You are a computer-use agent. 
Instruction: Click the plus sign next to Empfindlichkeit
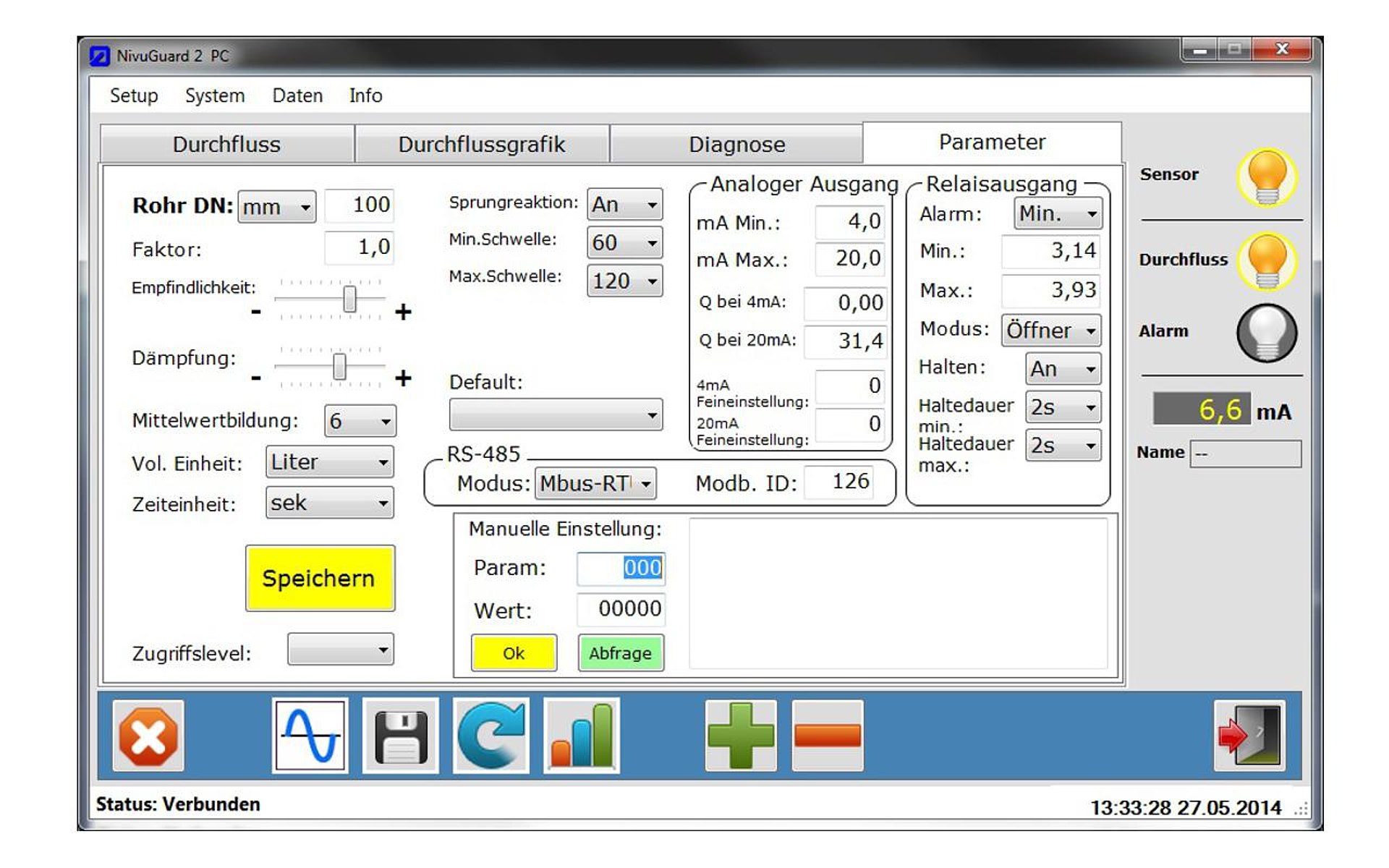[x=403, y=312]
